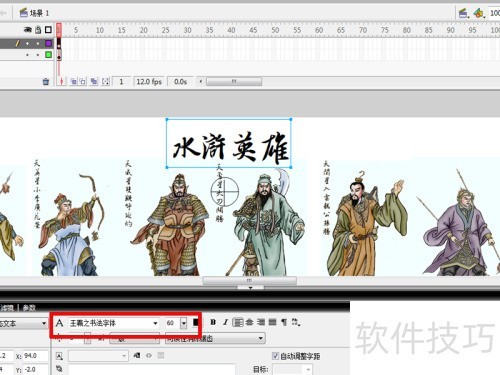Open the modify onion markers icon
Viewport: 500px width, 375px height.
106,82
